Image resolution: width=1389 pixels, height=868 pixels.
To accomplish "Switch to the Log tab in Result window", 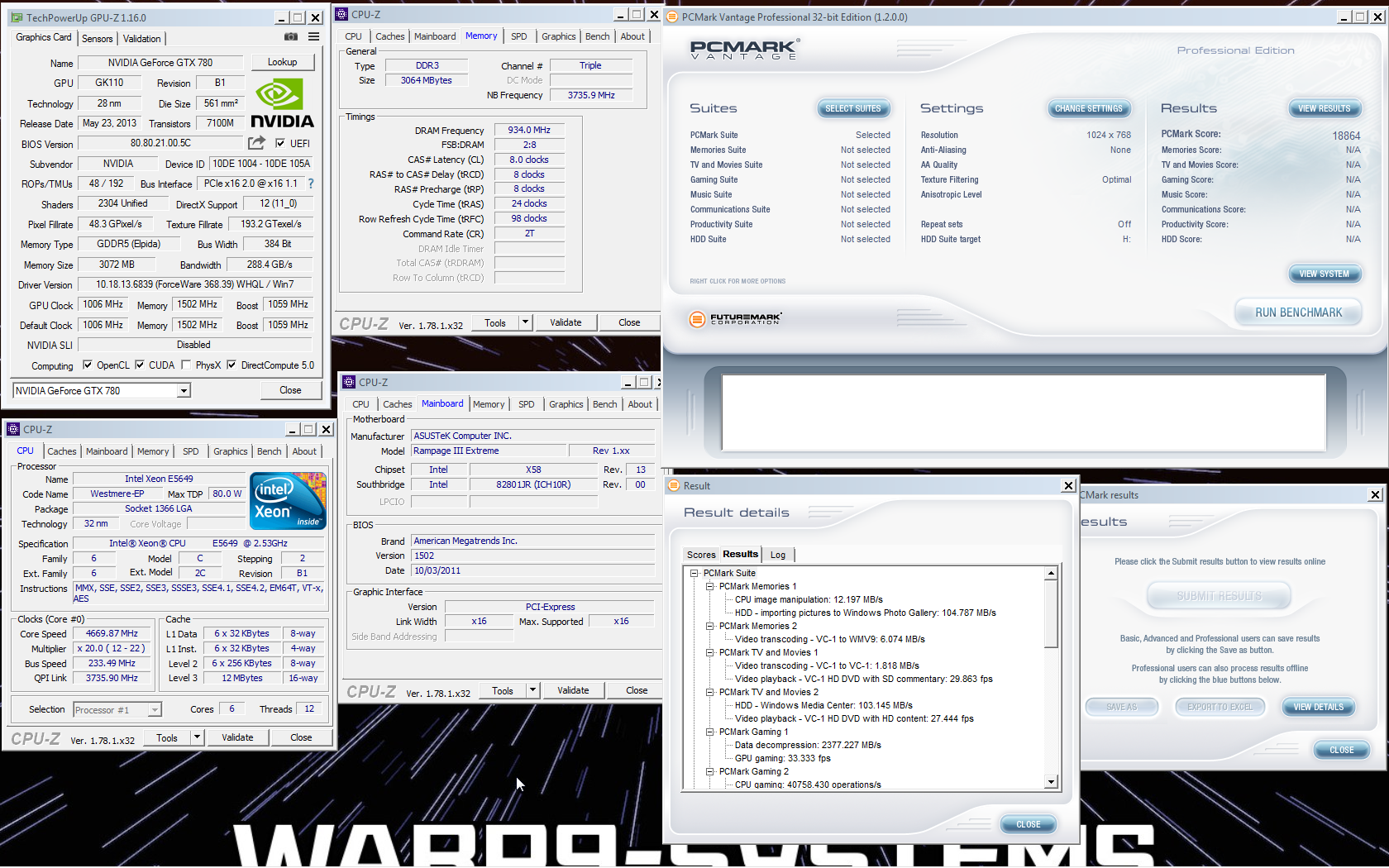I will point(778,555).
